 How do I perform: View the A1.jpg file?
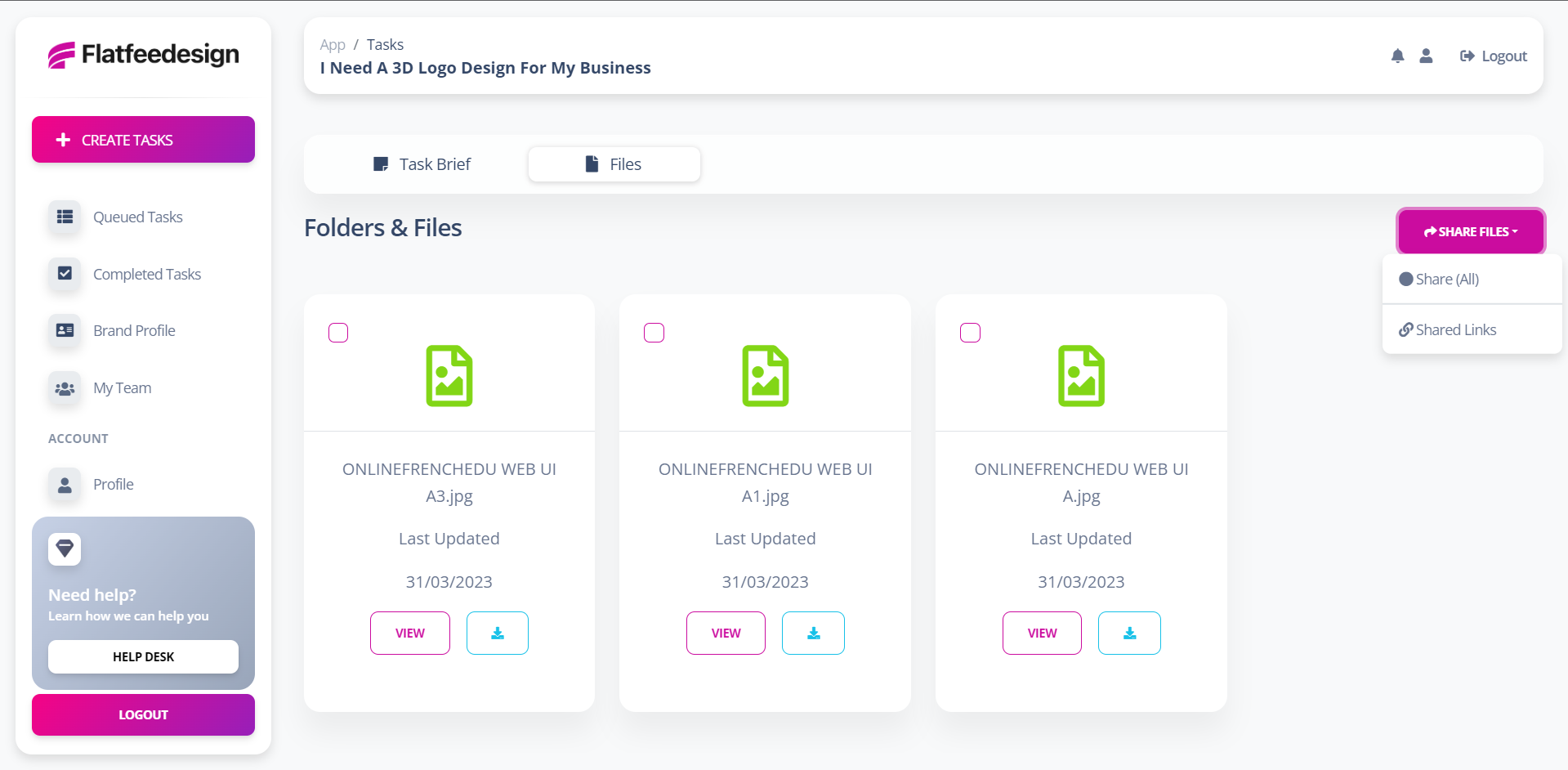(726, 633)
